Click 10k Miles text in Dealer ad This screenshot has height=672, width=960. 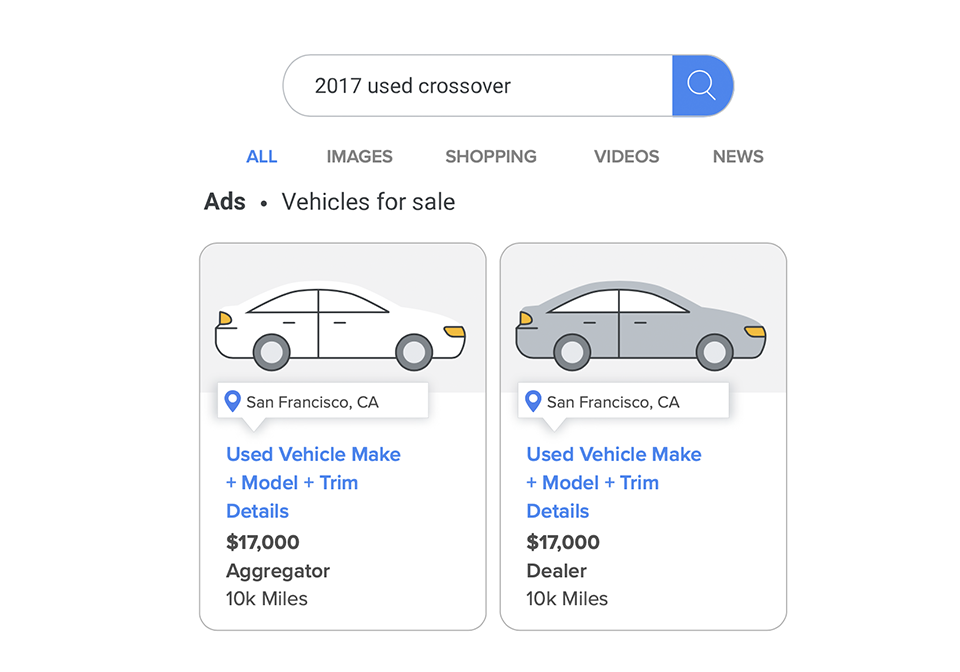coord(568,599)
